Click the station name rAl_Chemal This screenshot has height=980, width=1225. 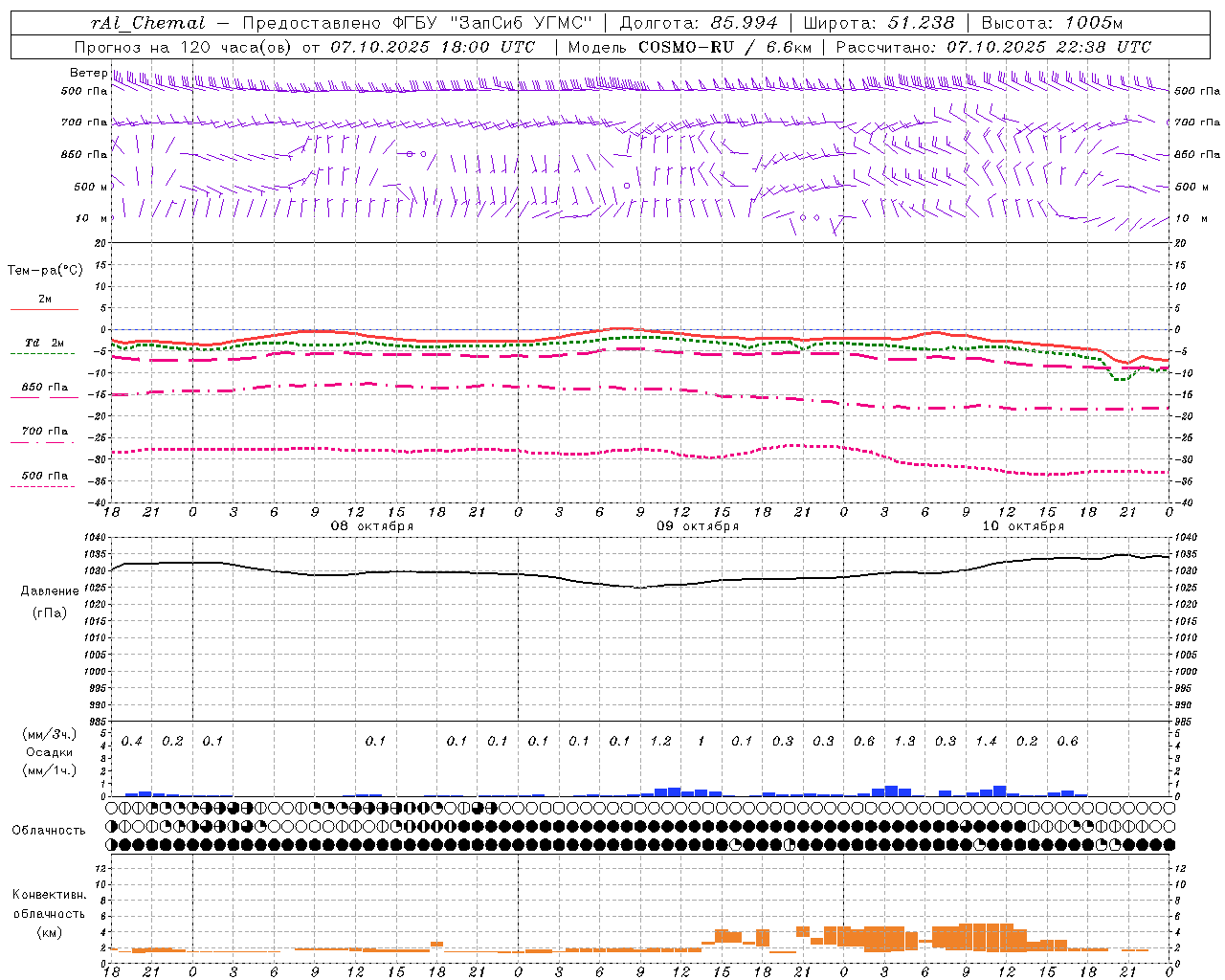148,23
